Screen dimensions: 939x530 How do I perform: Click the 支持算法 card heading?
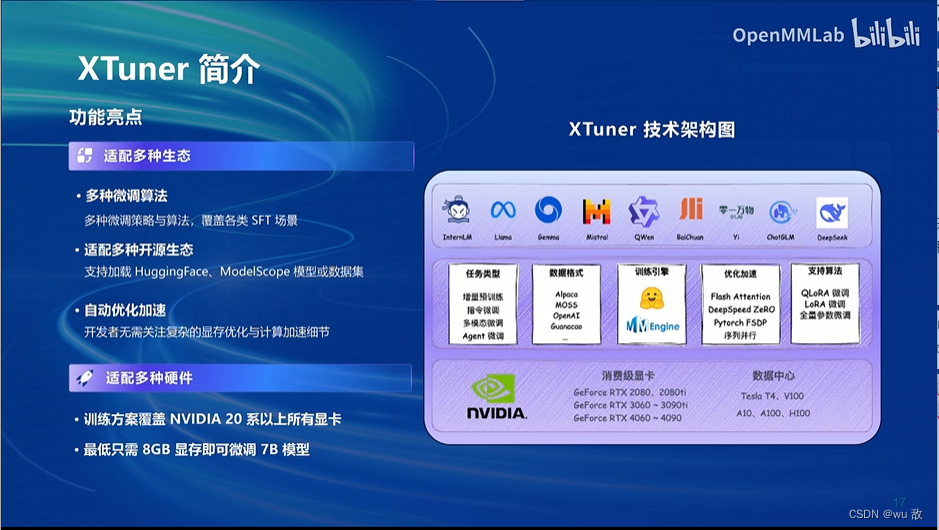[x=825, y=271]
